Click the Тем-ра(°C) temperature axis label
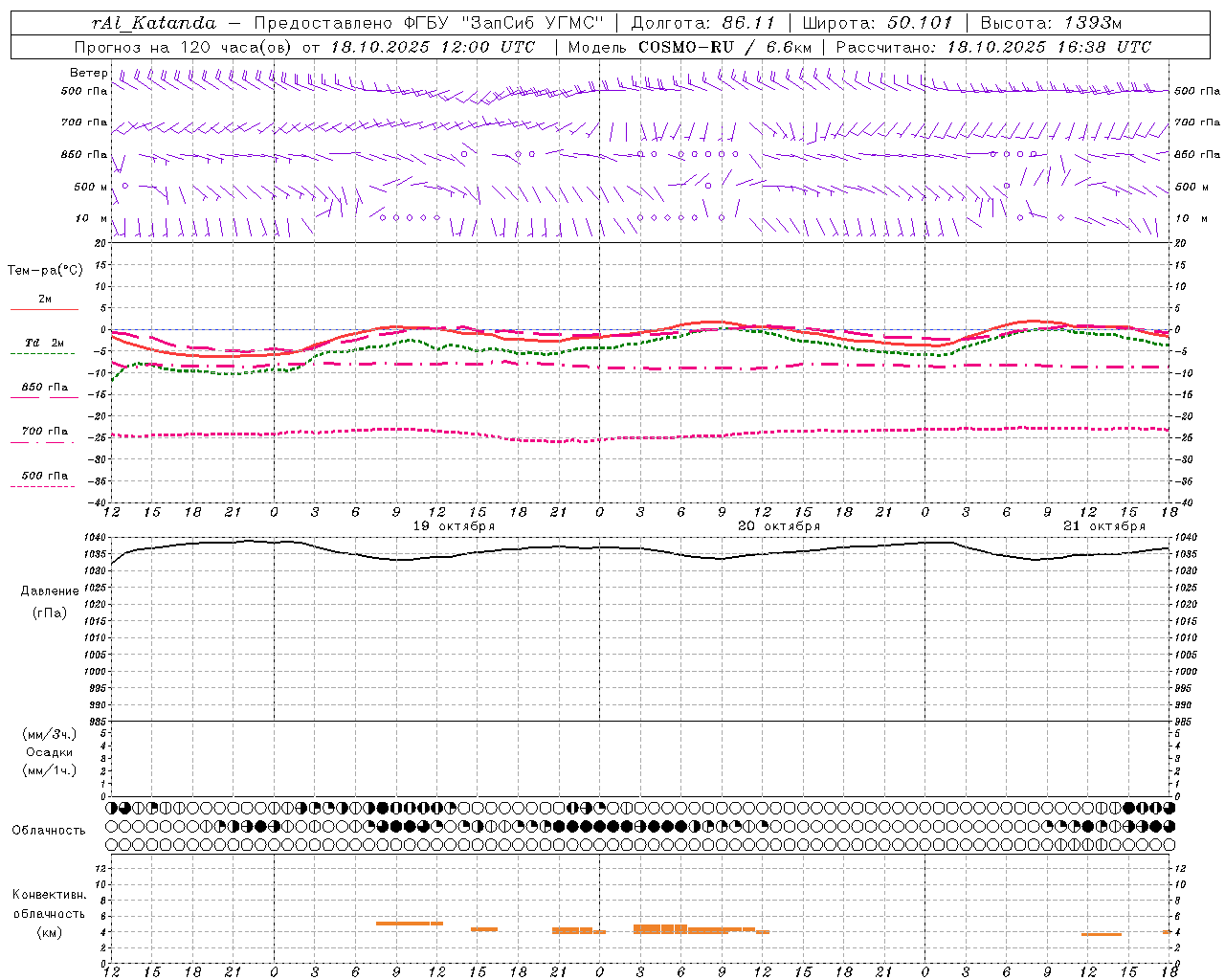Screen dimensions: 1225x980 pos(45,271)
